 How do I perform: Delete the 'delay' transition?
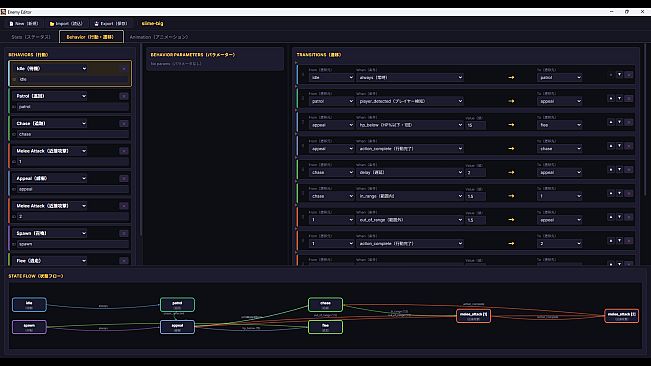pos(629,169)
